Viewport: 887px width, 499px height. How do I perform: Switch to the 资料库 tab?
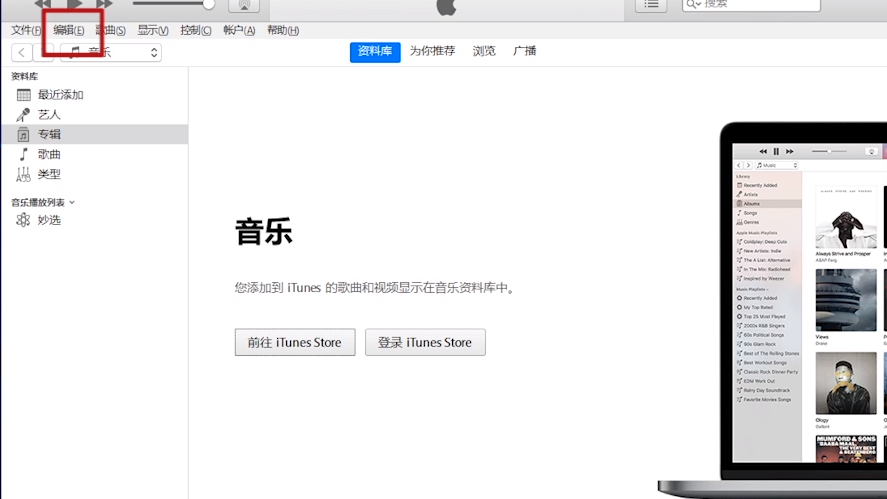click(375, 51)
